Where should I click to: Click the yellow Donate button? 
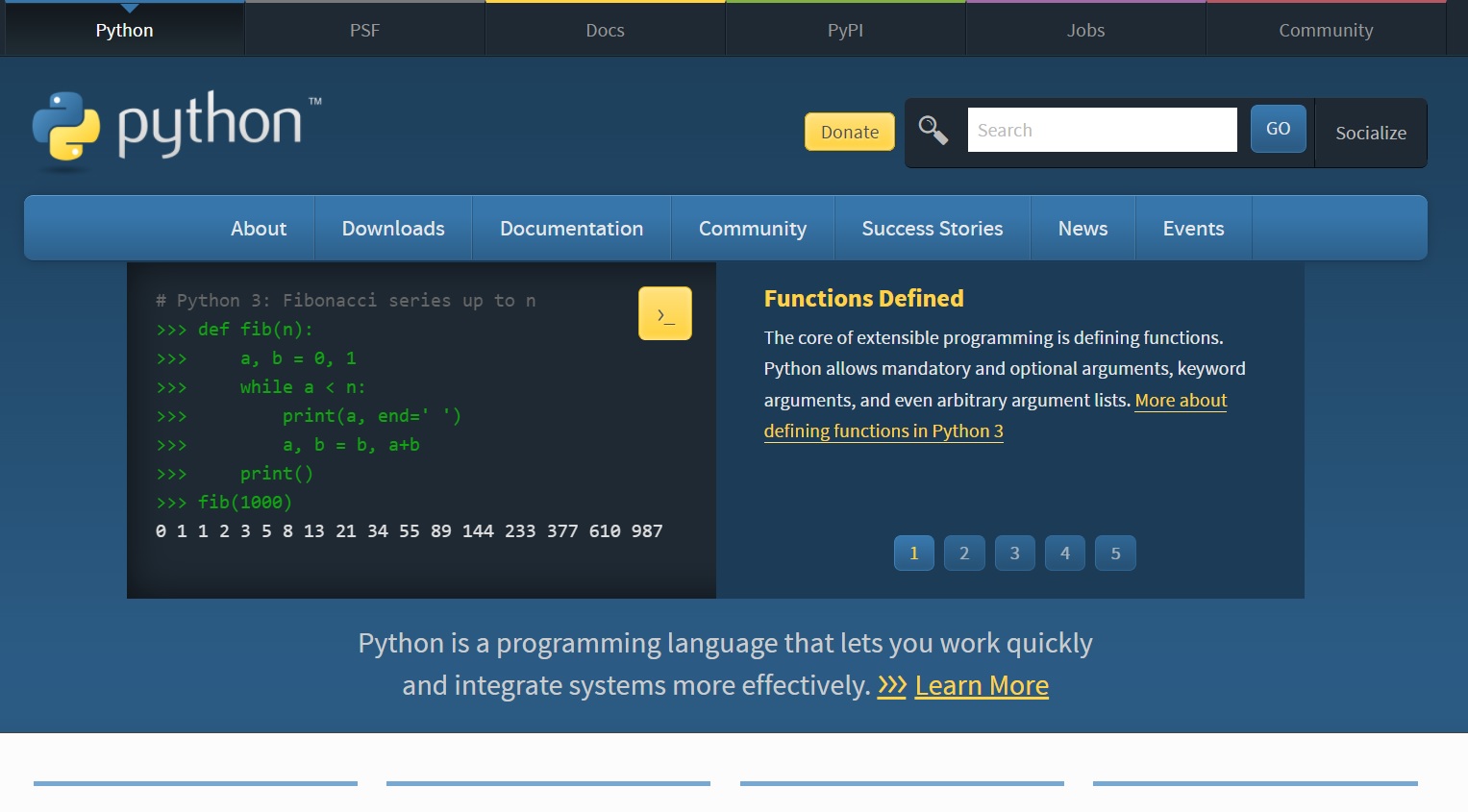pos(850,132)
